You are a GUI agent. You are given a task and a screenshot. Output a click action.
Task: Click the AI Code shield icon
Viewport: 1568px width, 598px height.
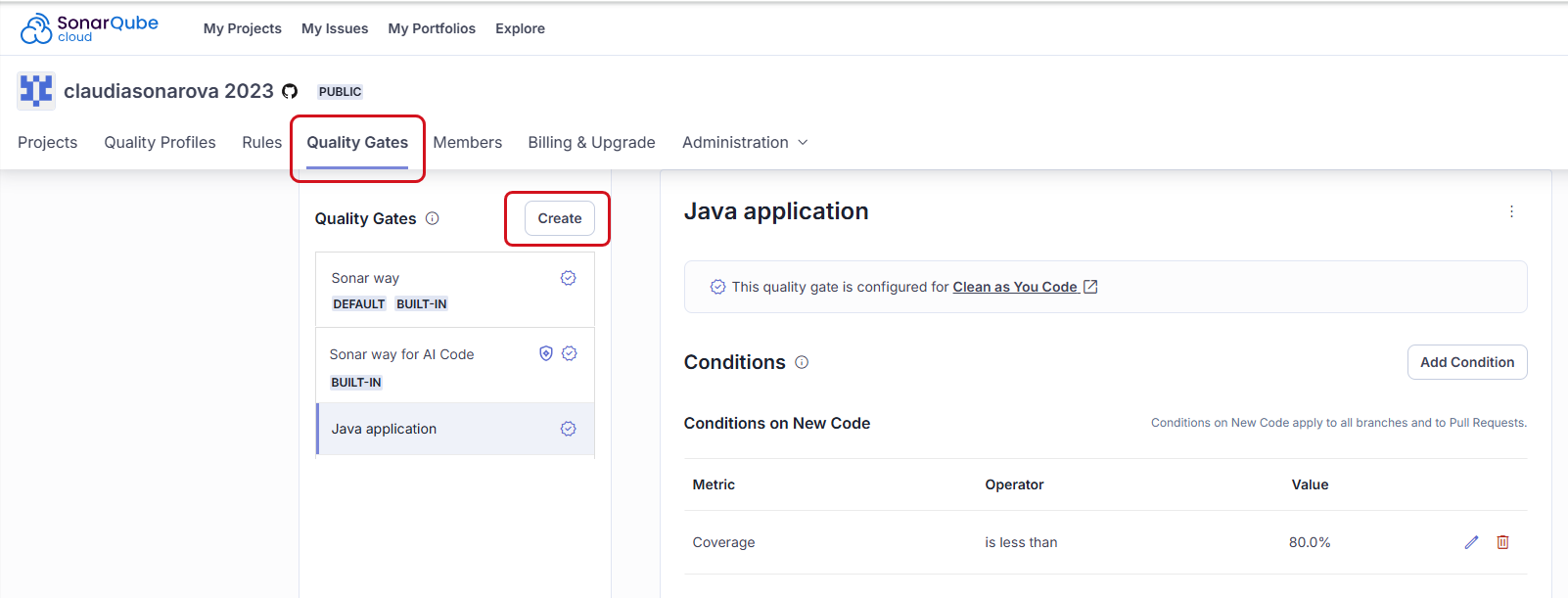[546, 353]
